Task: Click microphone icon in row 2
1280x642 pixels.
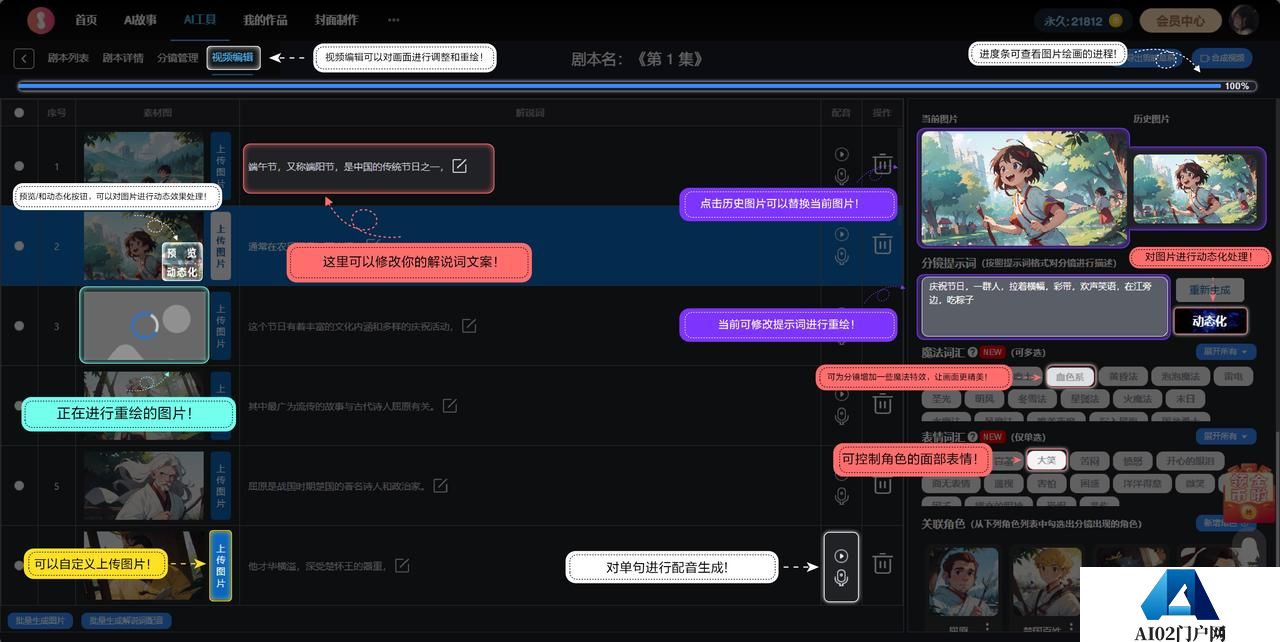Action: (x=841, y=257)
